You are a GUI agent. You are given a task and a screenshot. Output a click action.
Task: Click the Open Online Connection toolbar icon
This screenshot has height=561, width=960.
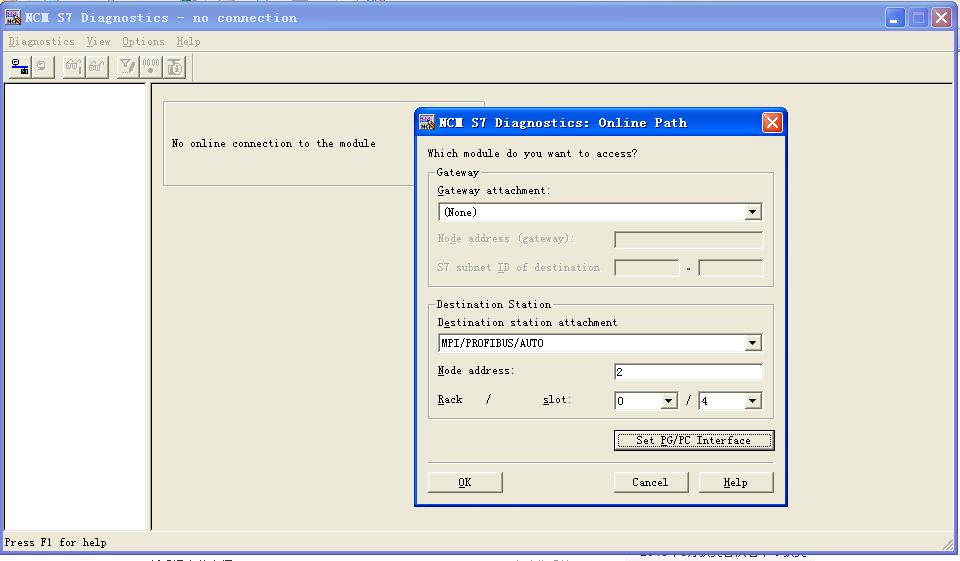[x=20, y=67]
